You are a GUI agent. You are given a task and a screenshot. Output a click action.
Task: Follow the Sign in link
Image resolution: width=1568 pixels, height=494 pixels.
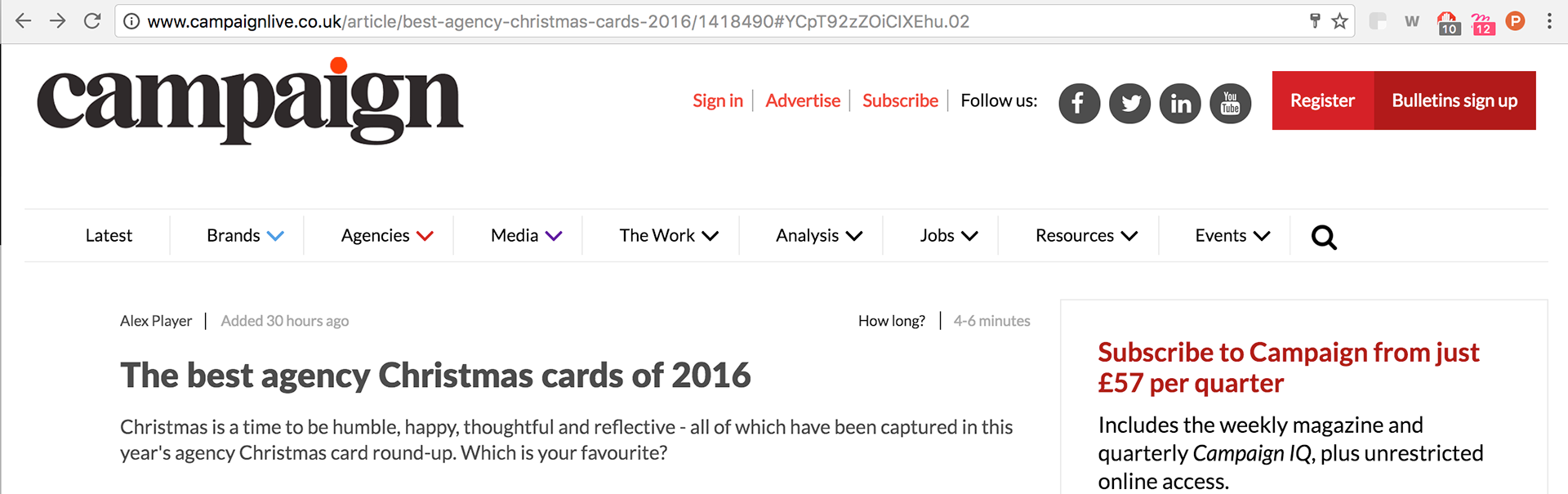(x=718, y=100)
